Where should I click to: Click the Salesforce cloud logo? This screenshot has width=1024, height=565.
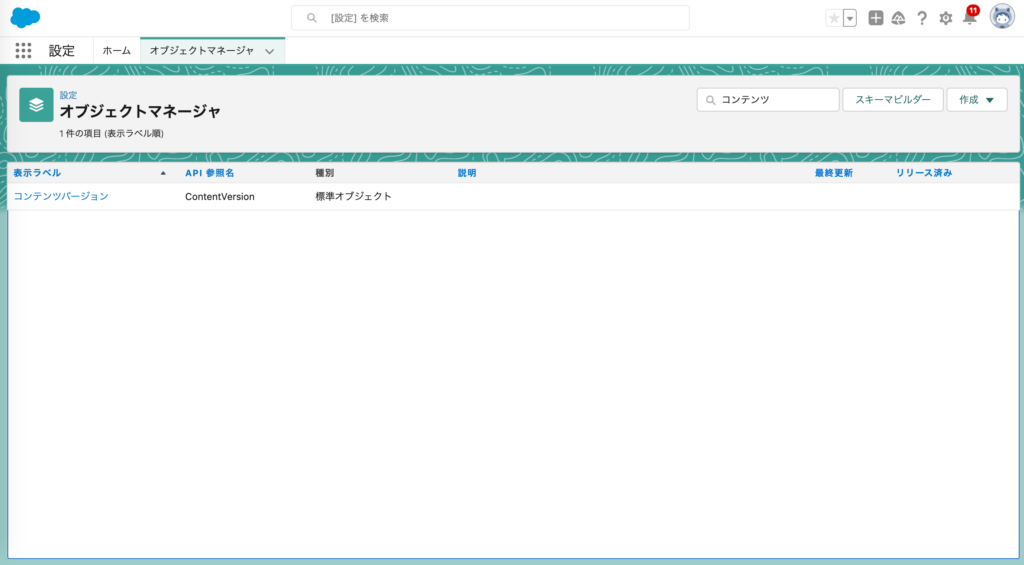pyautogui.click(x=25, y=18)
